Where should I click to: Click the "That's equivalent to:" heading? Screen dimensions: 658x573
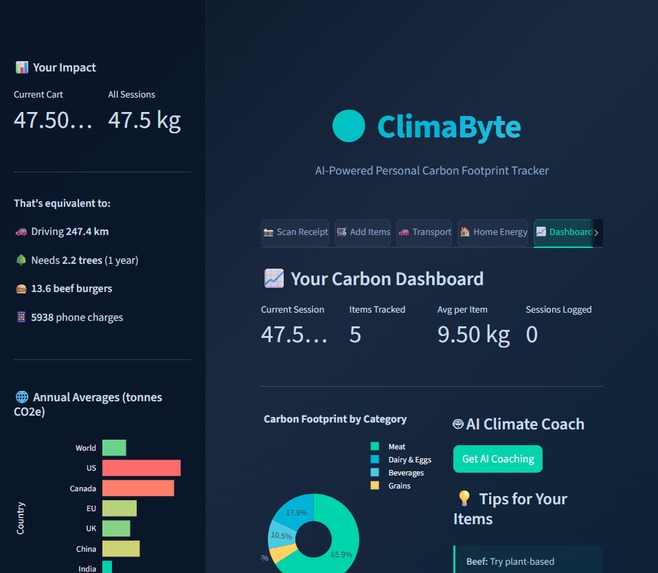(x=62, y=203)
